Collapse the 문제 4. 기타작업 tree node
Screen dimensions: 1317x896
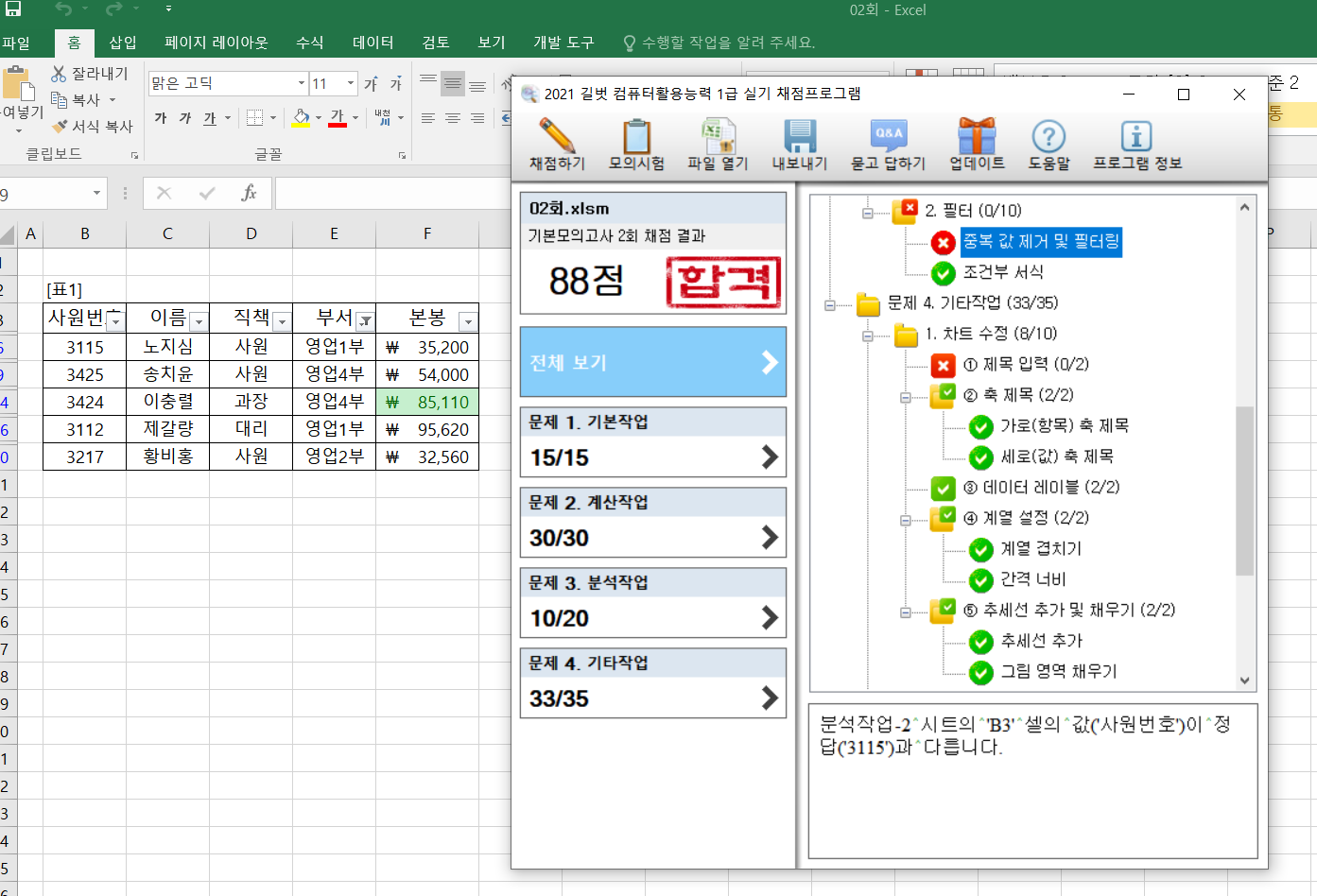830,304
